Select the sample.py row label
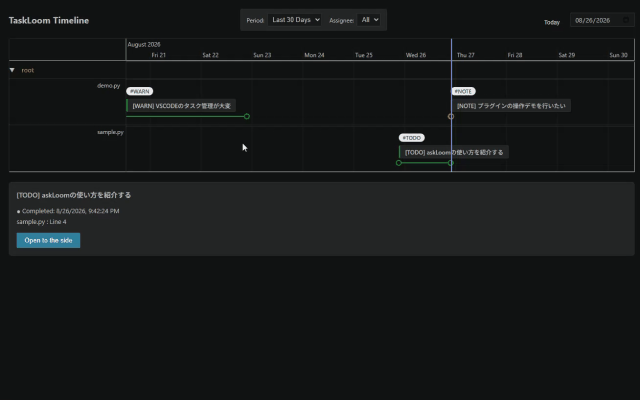This screenshot has height=400, width=640. pyautogui.click(x=110, y=132)
